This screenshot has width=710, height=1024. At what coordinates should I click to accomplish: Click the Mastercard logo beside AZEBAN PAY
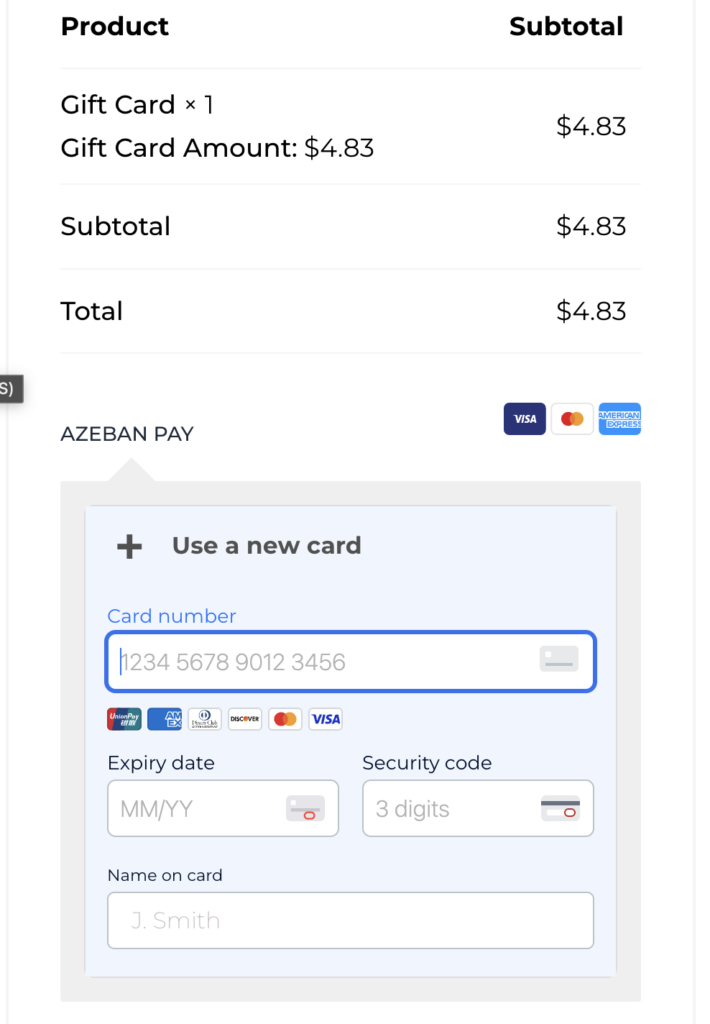[x=572, y=419]
